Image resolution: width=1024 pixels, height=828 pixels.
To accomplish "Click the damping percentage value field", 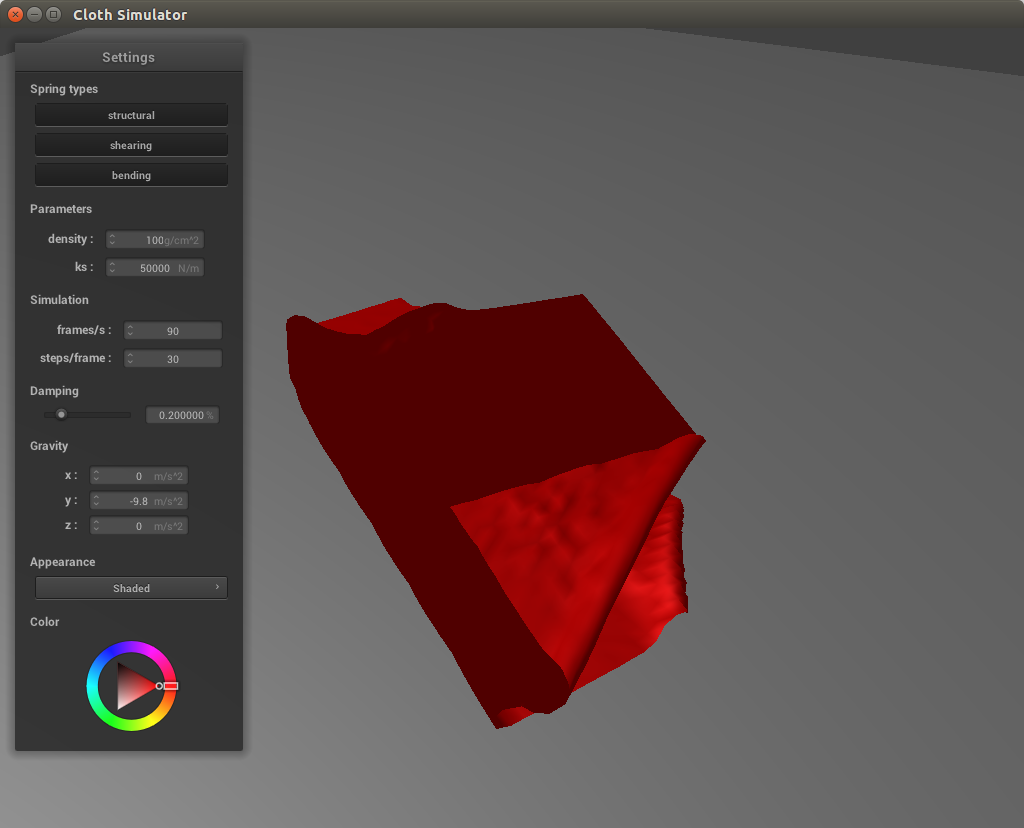I will coord(182,415).
